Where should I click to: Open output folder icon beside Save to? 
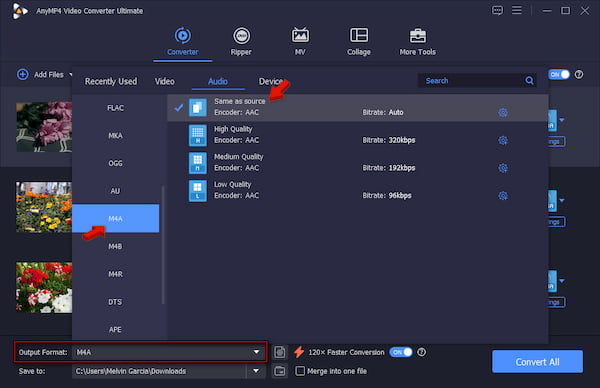(279, 371)
